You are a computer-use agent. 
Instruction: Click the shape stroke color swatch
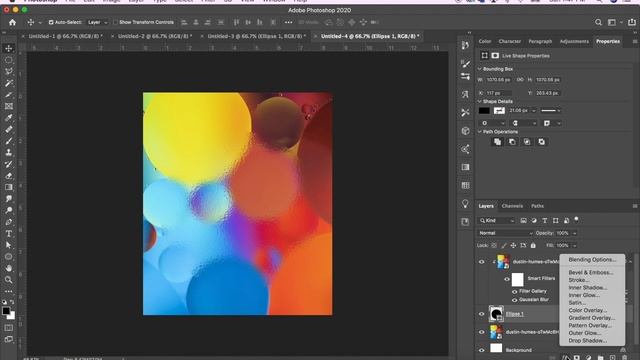499,111
